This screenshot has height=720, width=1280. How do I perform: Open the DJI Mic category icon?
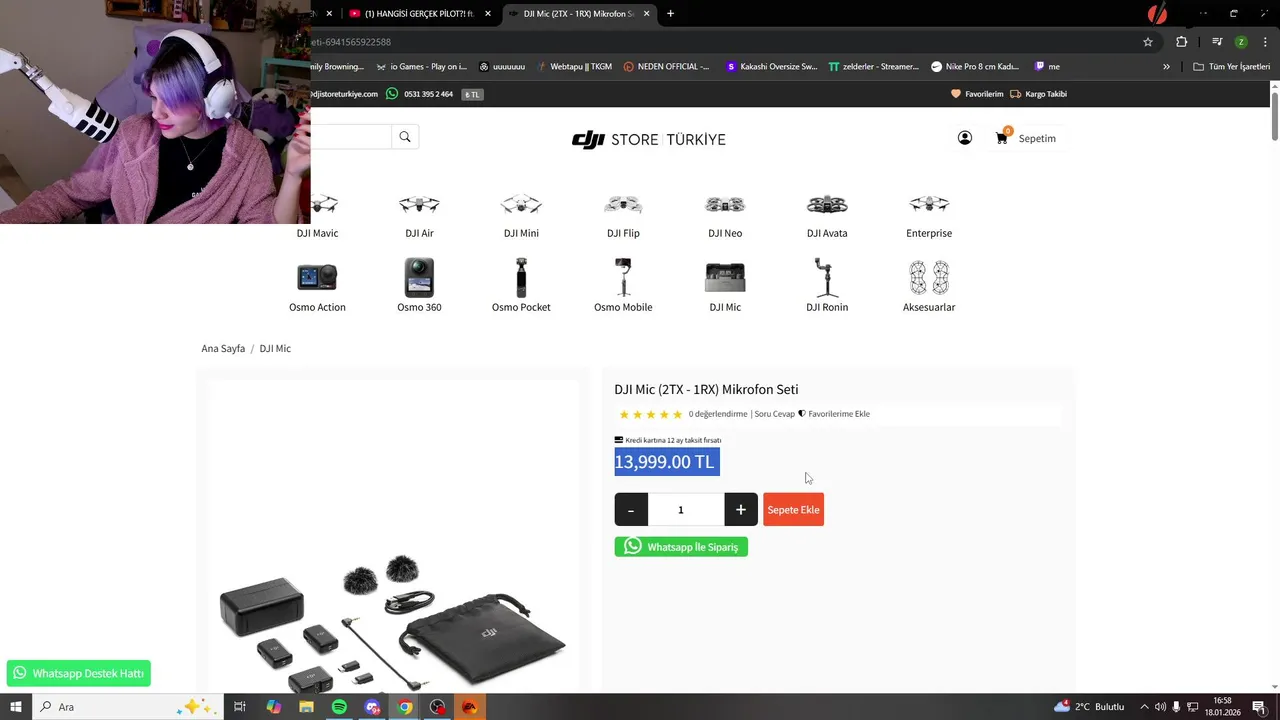pyautogui.click(x=725, y=286)
